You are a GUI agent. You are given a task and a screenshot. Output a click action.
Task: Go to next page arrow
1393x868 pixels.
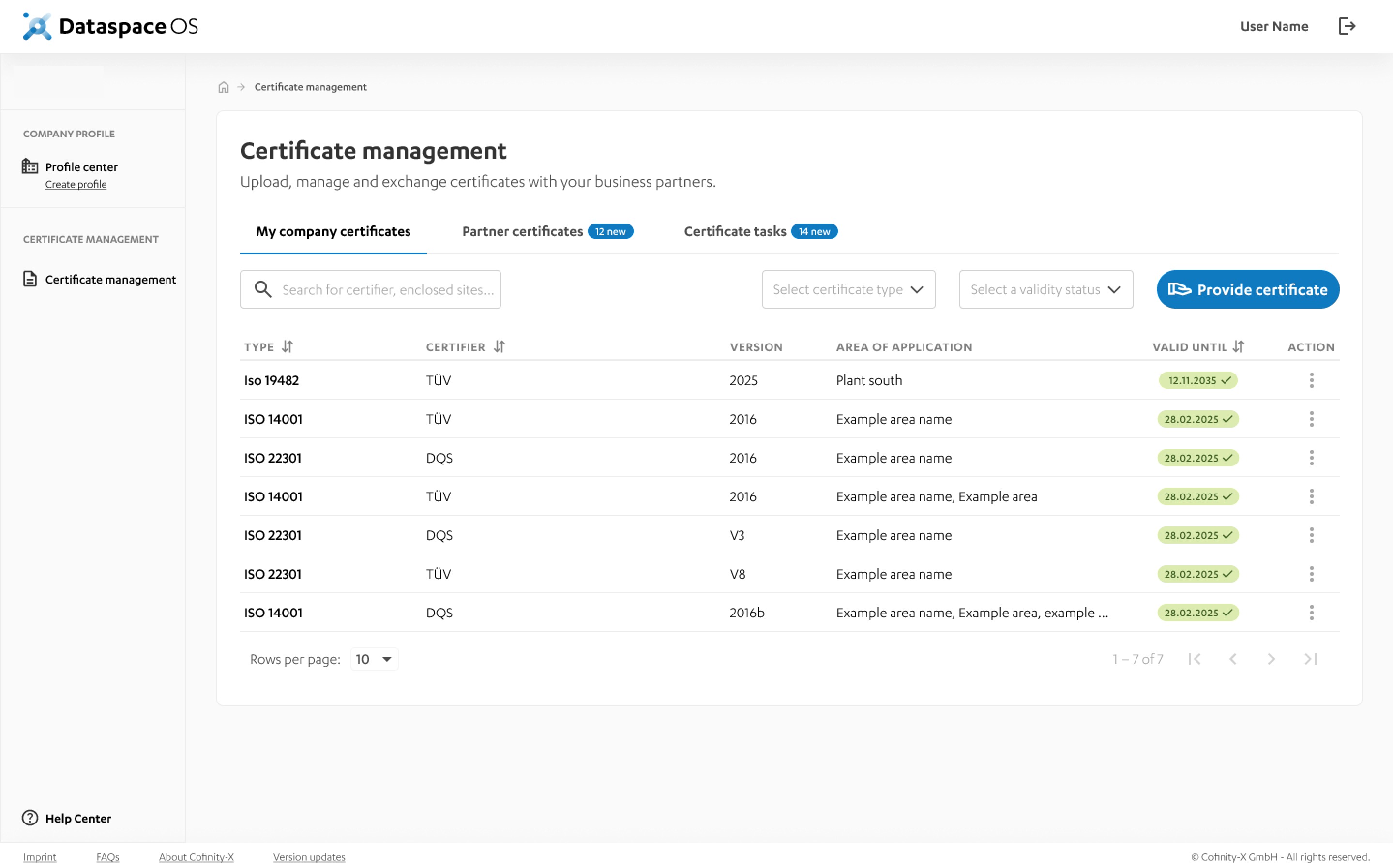point(1272,659)
